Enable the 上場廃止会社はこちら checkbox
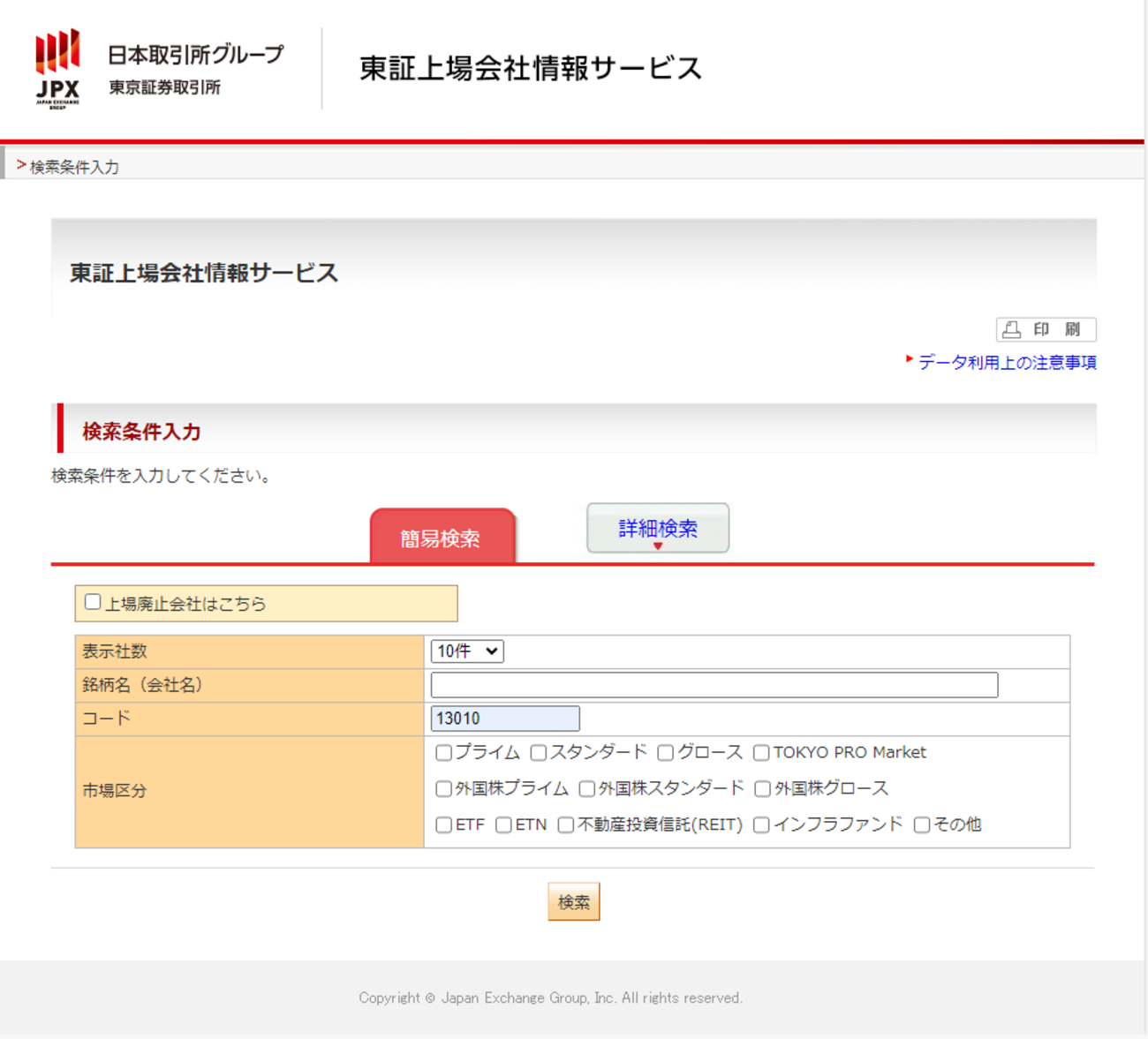Image resolution: width=1148 pixels, height=1039 pixels. 93,601
